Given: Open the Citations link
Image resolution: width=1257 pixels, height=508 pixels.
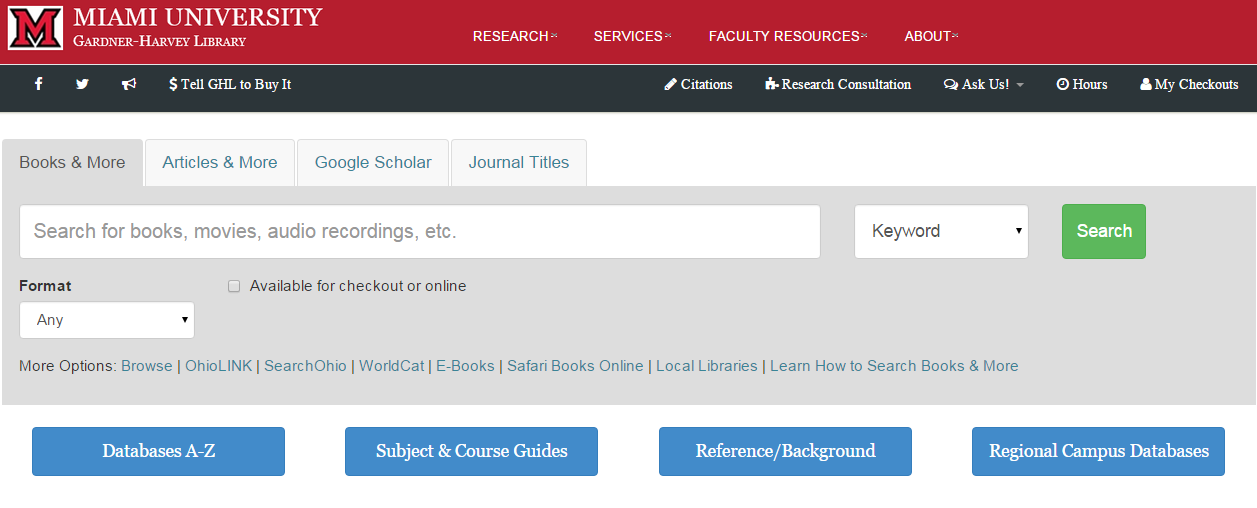Looking at the screenshot, I should [x=698, y=84].
